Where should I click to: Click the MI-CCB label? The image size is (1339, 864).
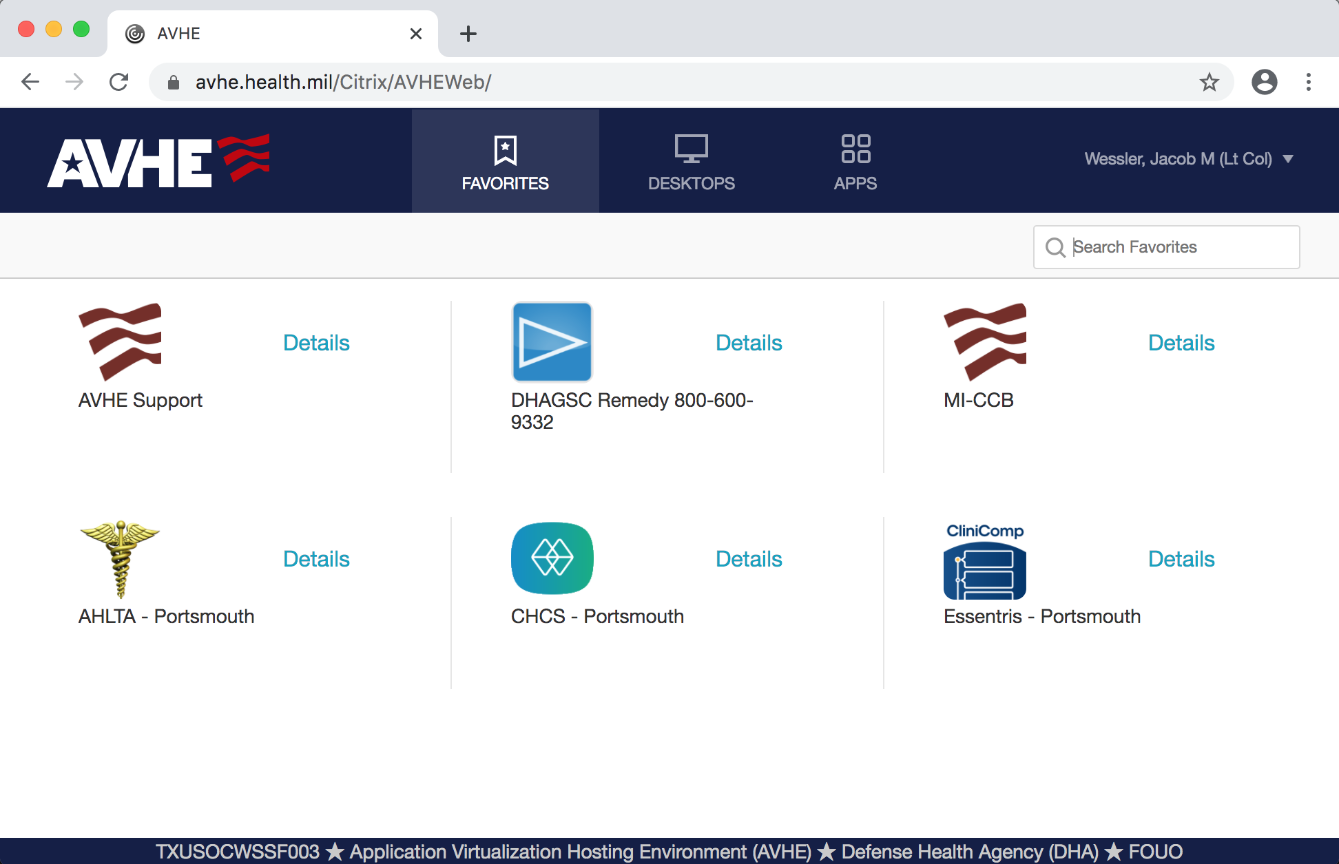(x=978, y=400)
